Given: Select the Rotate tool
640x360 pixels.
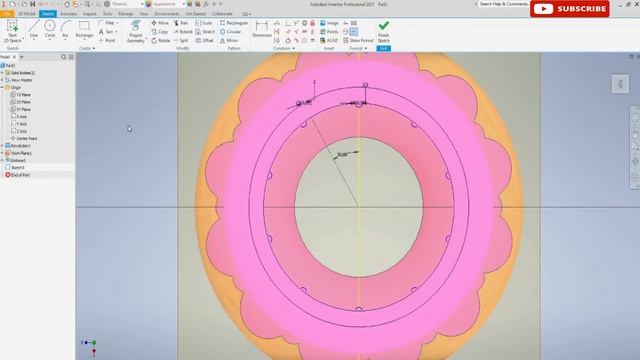Looking at the screenshot, I should [x=160, y=40].
